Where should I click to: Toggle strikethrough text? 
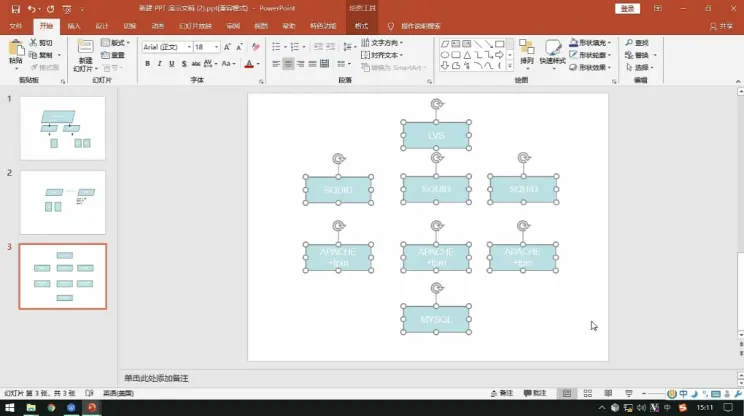tap(196, 64)
